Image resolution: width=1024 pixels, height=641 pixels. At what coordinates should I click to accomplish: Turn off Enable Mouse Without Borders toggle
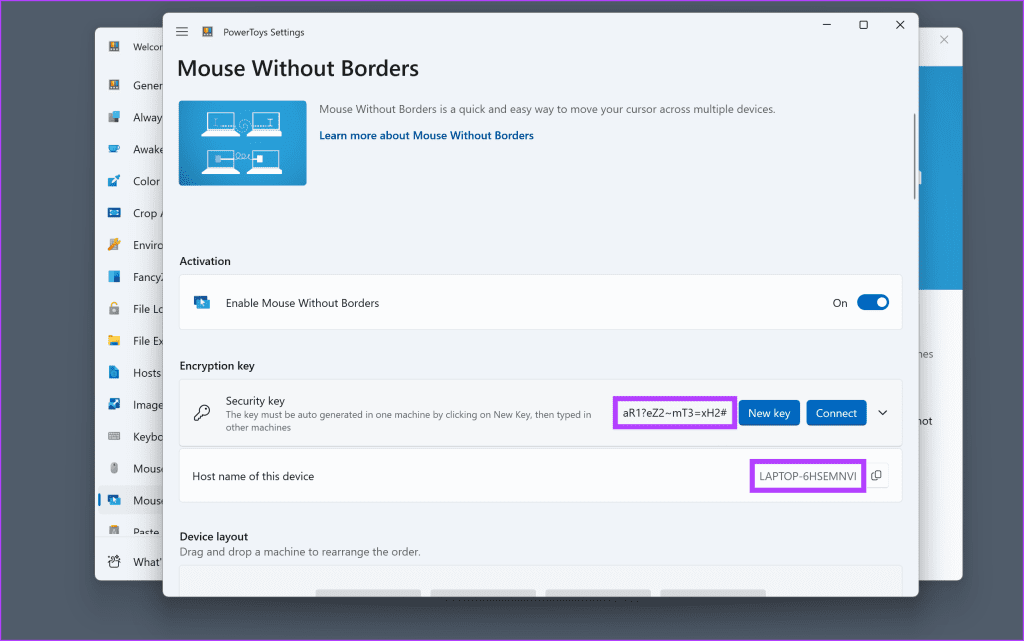872,302
